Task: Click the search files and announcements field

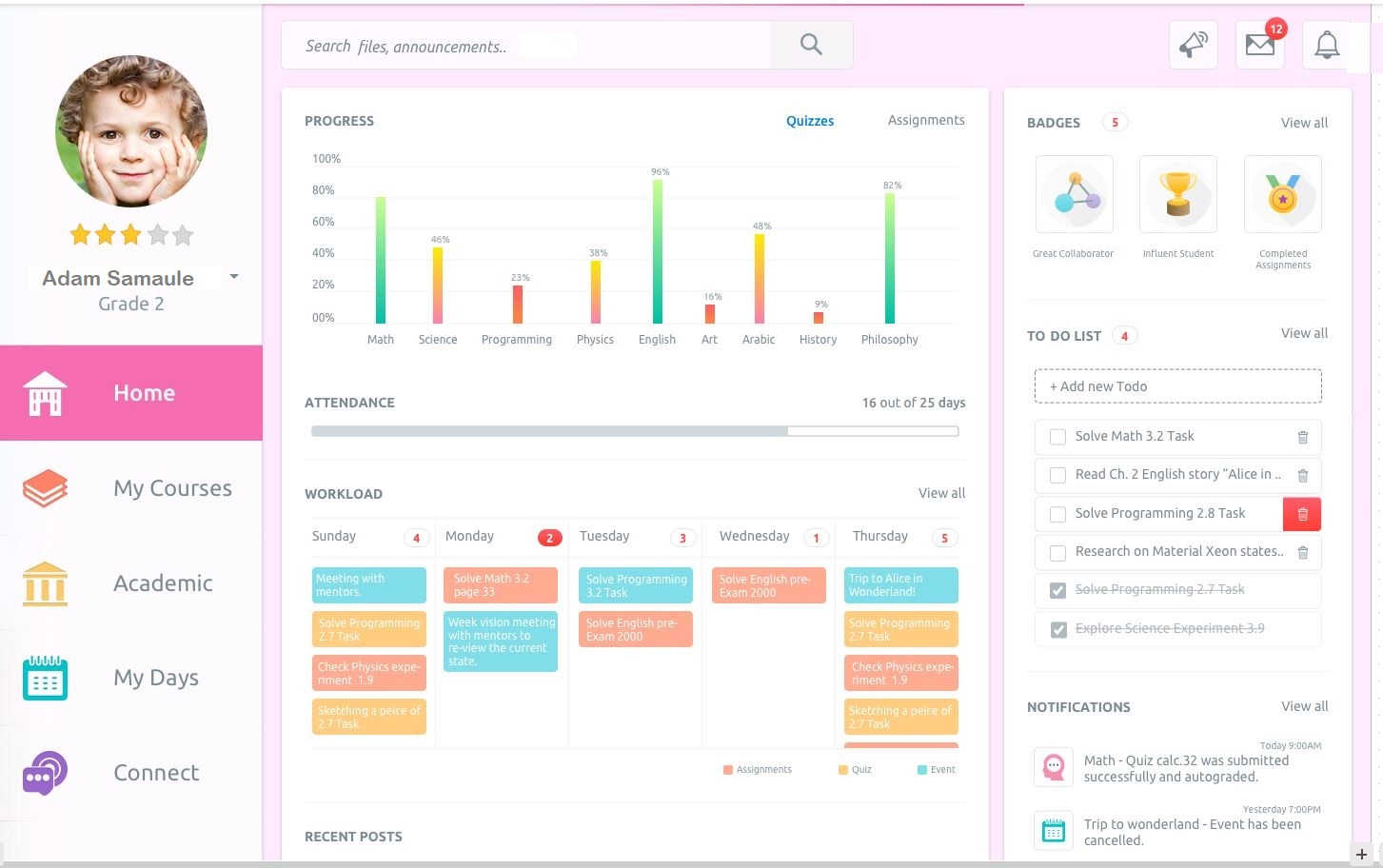Action: [525, 45]
